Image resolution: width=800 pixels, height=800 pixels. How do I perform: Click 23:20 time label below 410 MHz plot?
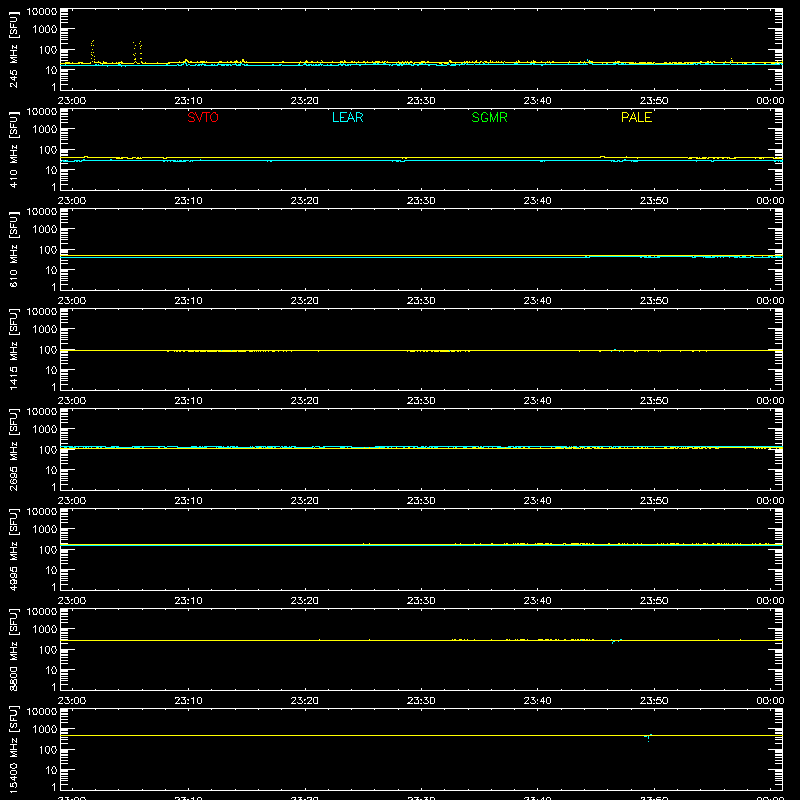click(x=305, y=201)
